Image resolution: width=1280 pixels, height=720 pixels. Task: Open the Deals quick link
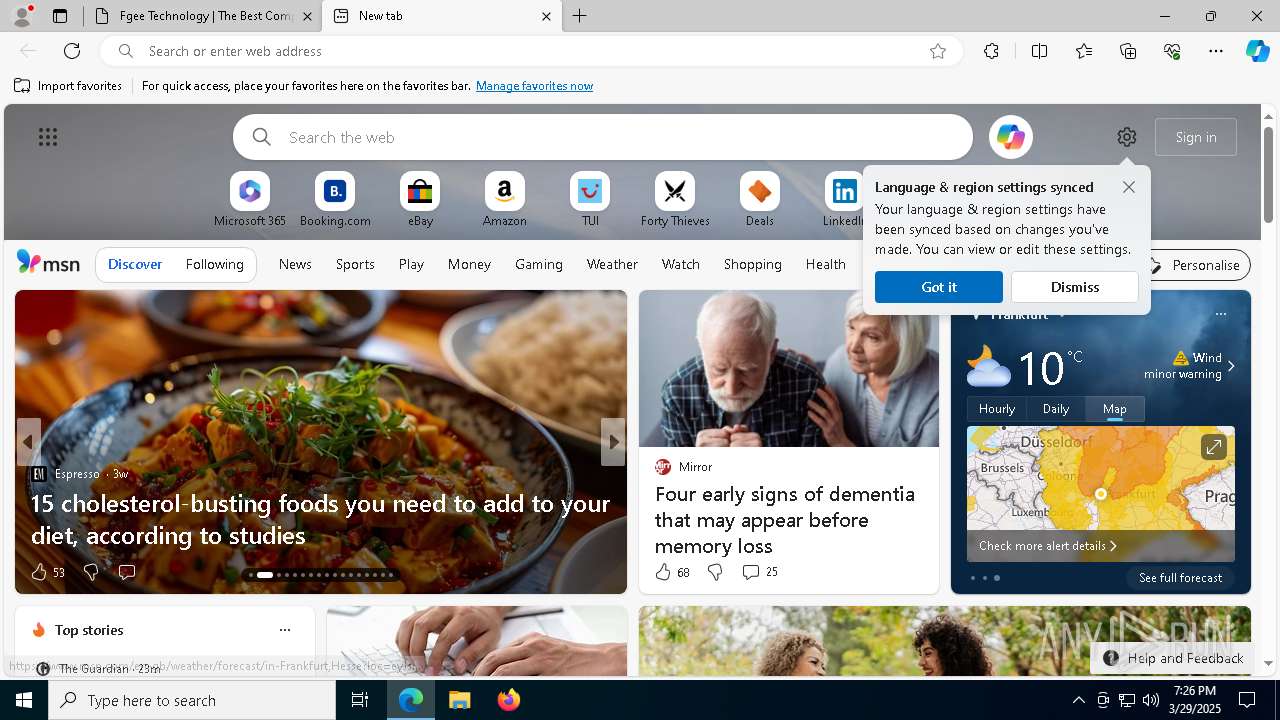760,200
